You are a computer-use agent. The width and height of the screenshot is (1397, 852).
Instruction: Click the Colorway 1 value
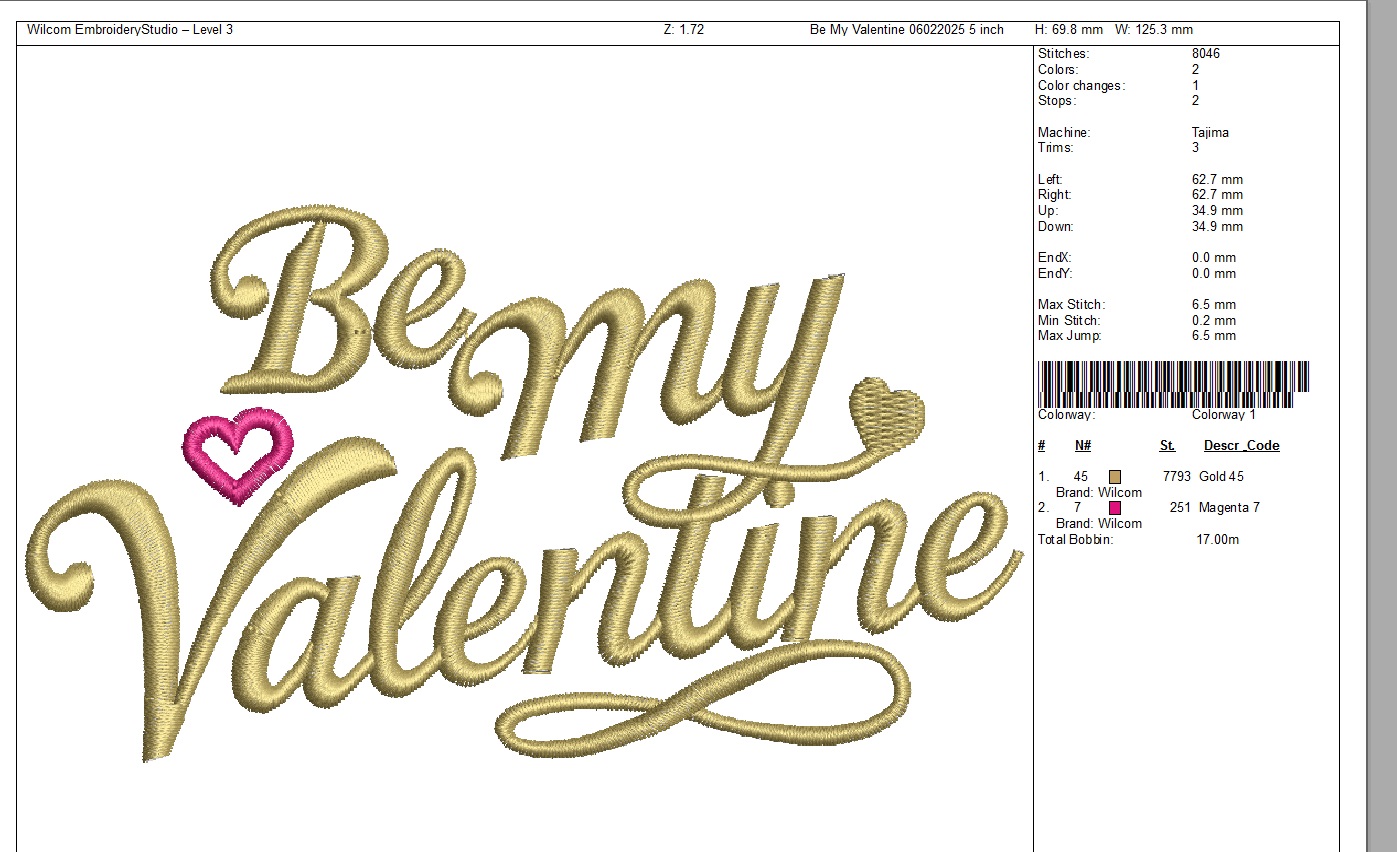(x=1224, y=415)
